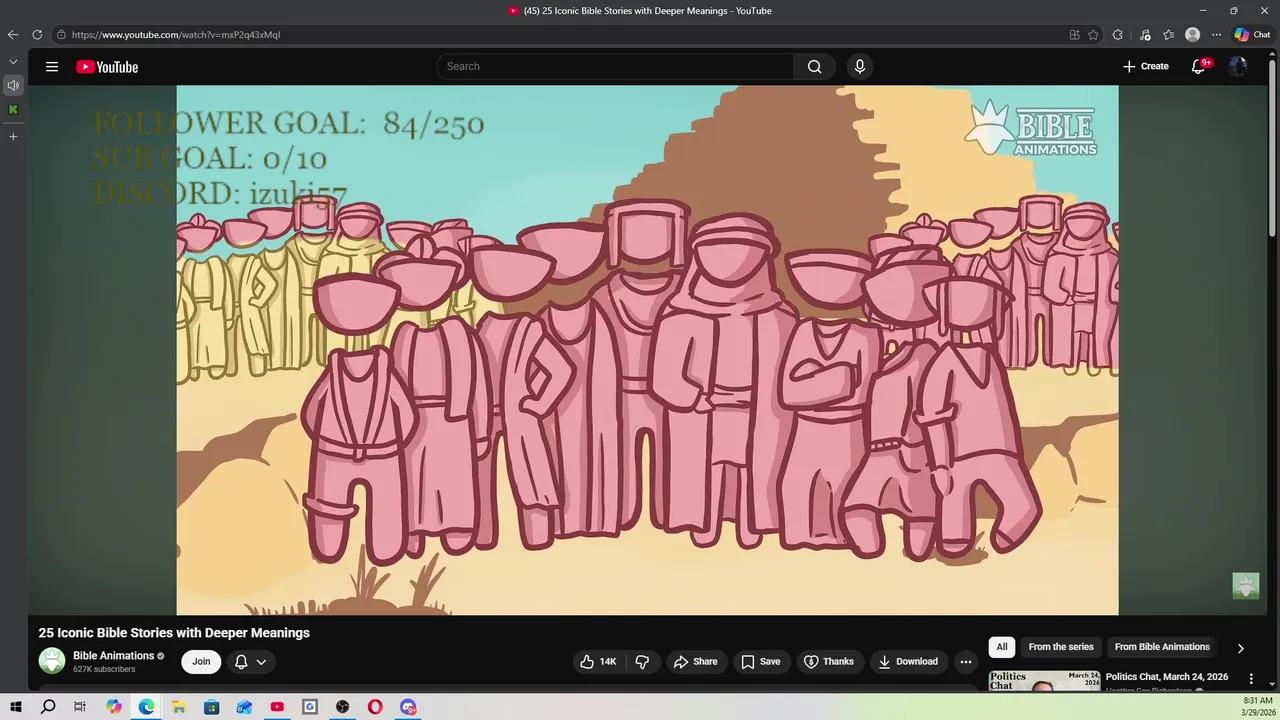This screenshot has width=1280, height=720.
Task: Like the video with 14K likes
Action: [599, 661]
